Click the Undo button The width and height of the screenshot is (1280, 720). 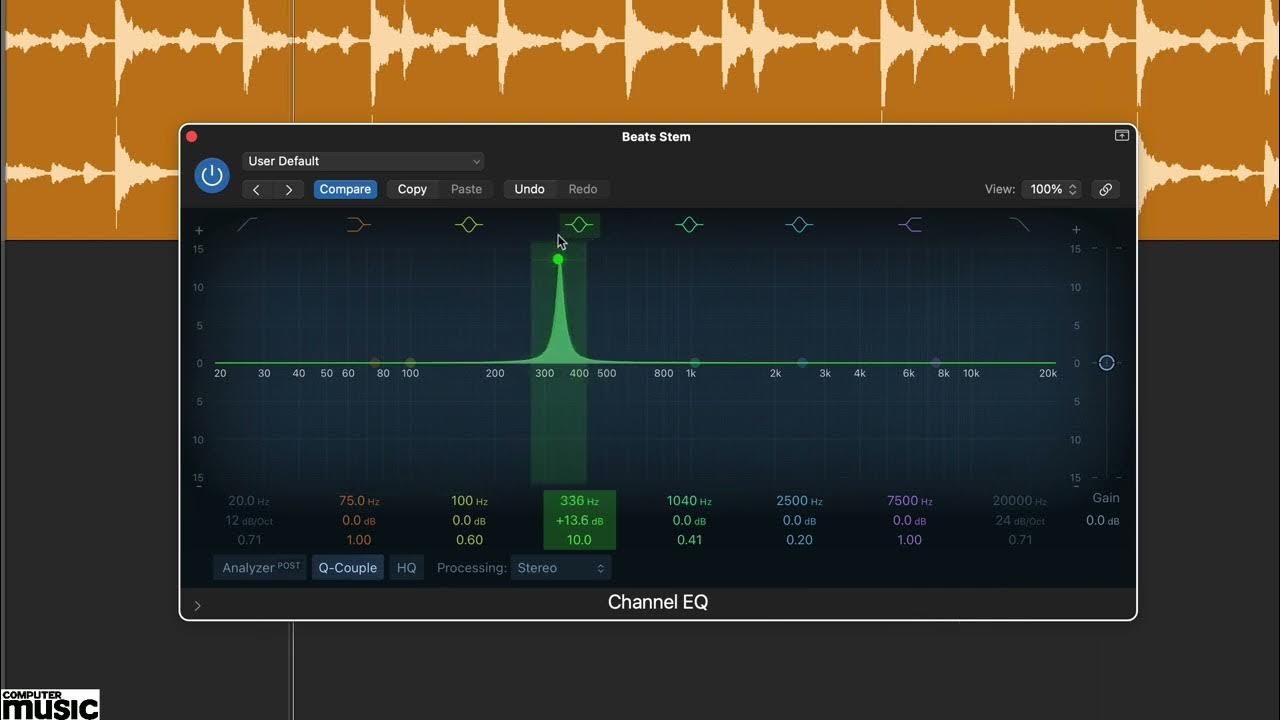(x=529, y=189)
